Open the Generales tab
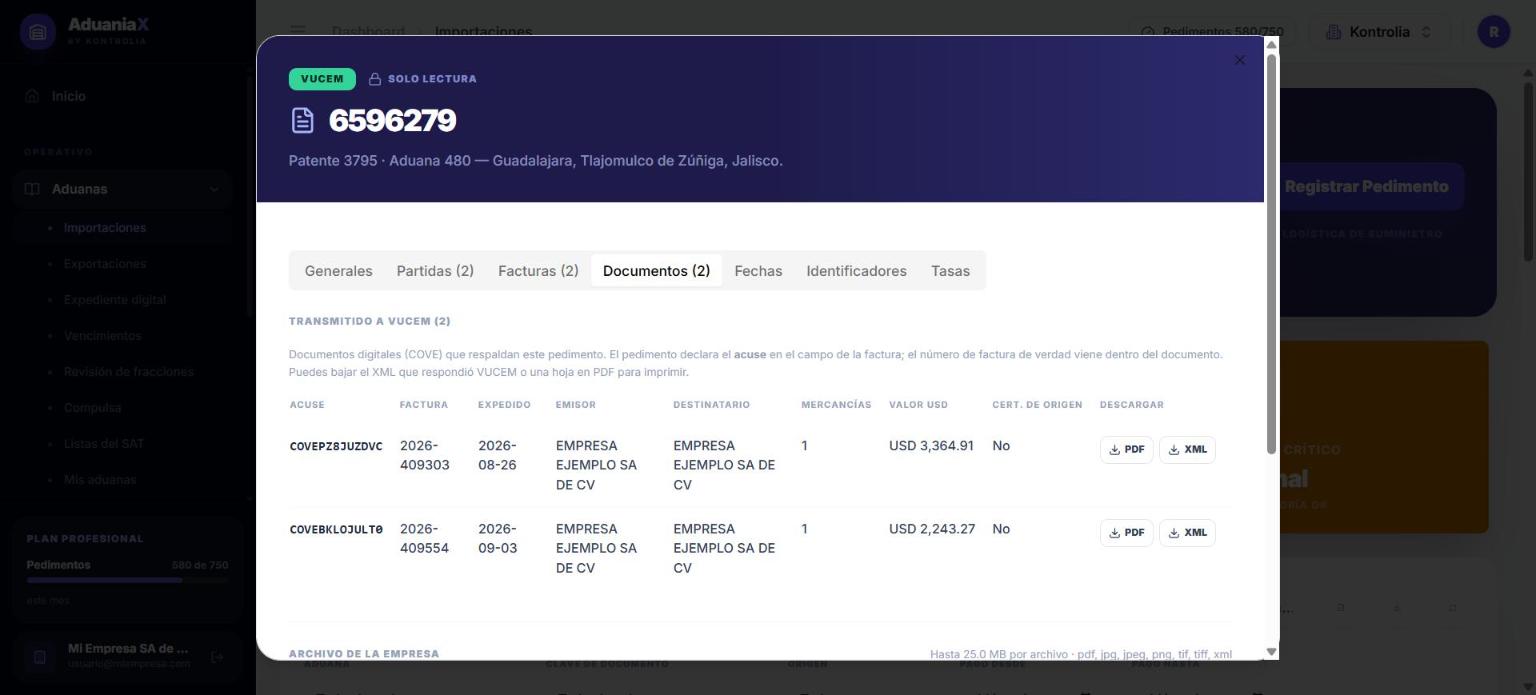The width and height of the screenshot is (1536, 695). coord(338,271)
